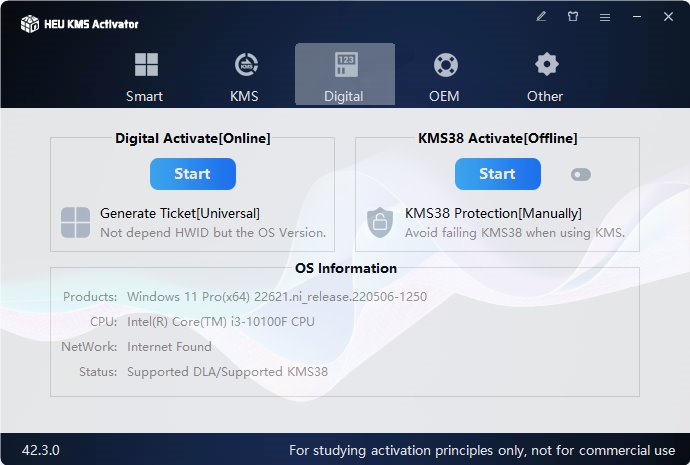Click the Digital Activate[Online] heading
Image resolution: width=690 pixels, height=465 pixels.
click(x=193, y=138)
